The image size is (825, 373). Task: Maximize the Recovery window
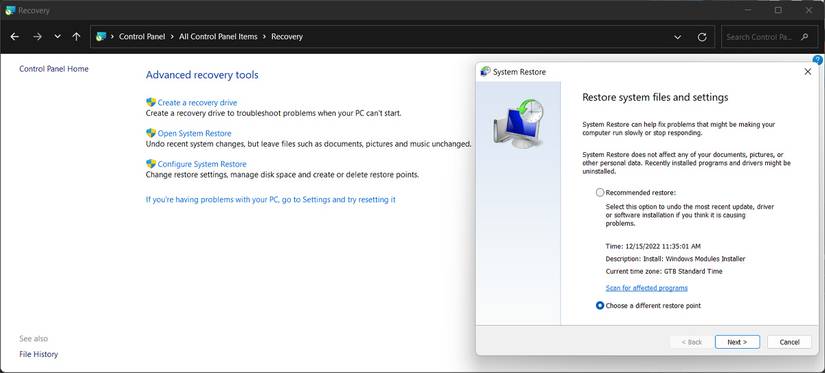(x=778, y=10)
